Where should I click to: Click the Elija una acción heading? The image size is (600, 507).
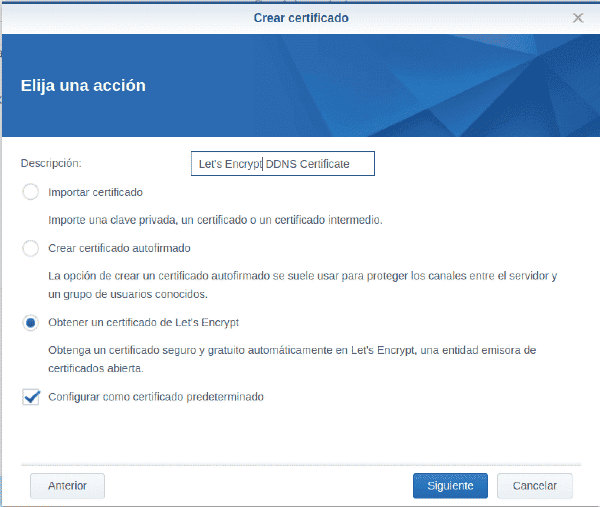(83, 85)
